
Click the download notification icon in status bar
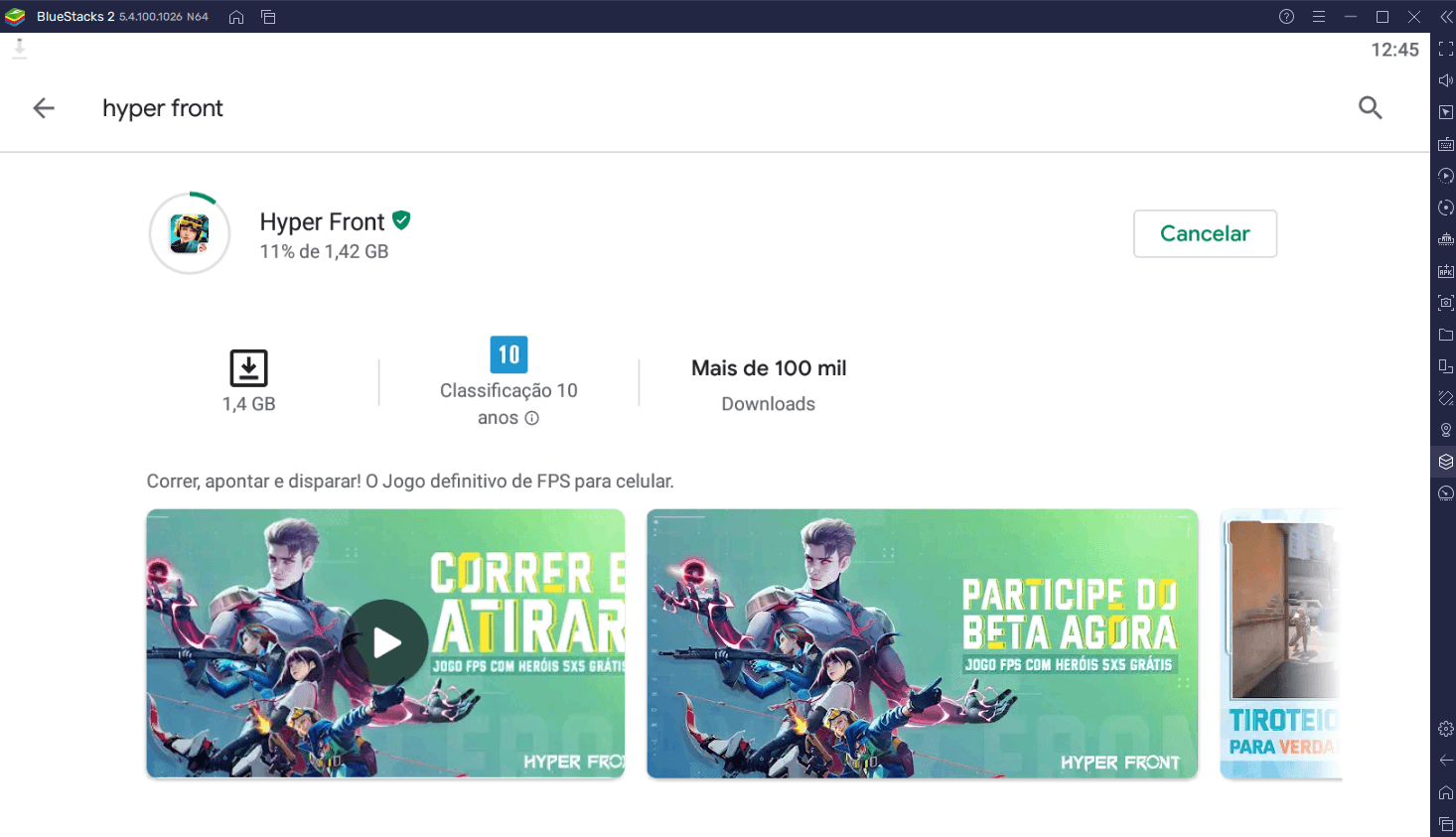point(19,49)
